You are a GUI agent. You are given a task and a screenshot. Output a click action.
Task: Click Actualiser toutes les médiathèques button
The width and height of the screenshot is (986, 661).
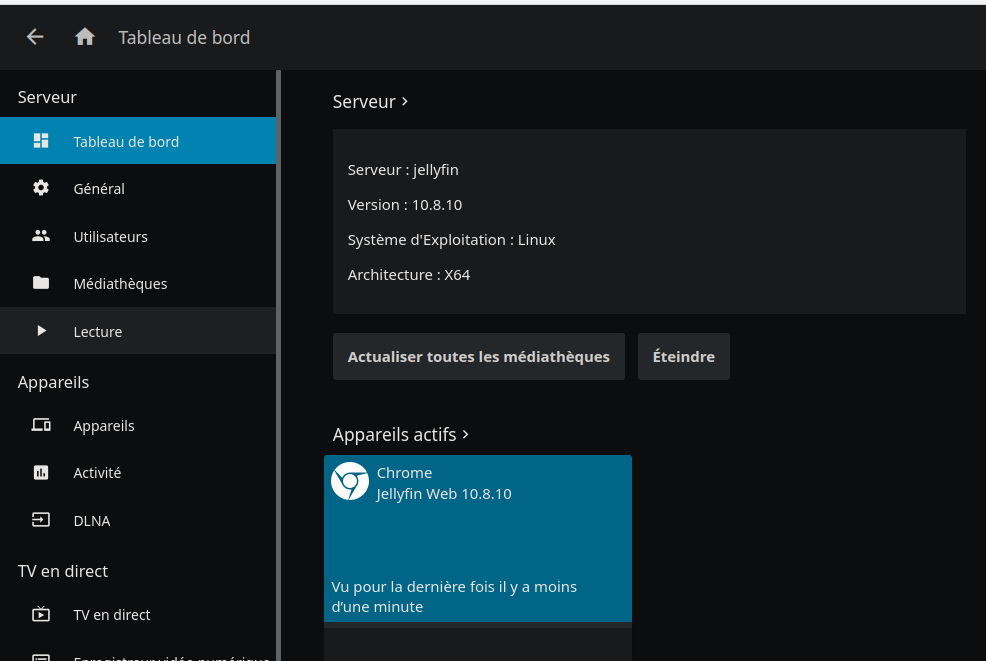click(x=479, y=357)
